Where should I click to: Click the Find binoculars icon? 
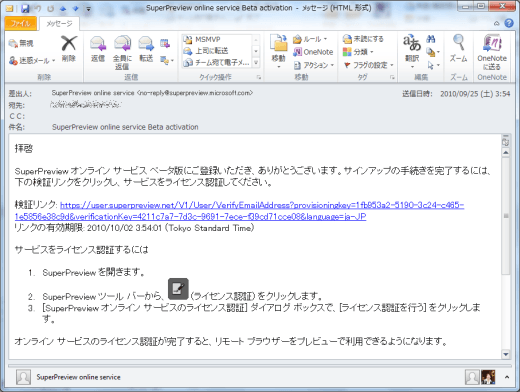[x=431, y=39]
